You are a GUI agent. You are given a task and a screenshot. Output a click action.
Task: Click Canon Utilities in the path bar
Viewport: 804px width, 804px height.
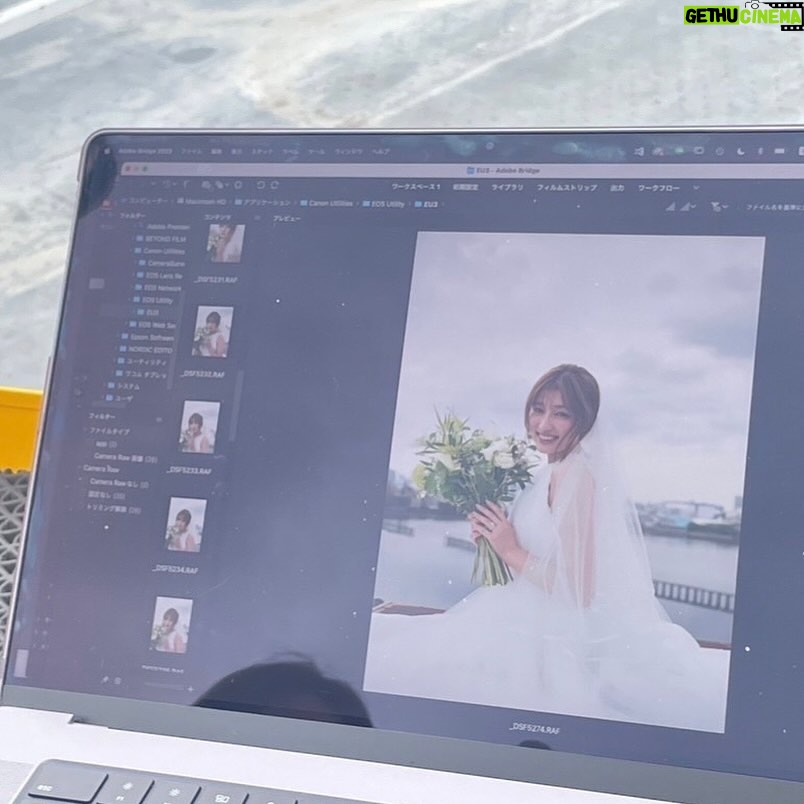coord(327,203)
